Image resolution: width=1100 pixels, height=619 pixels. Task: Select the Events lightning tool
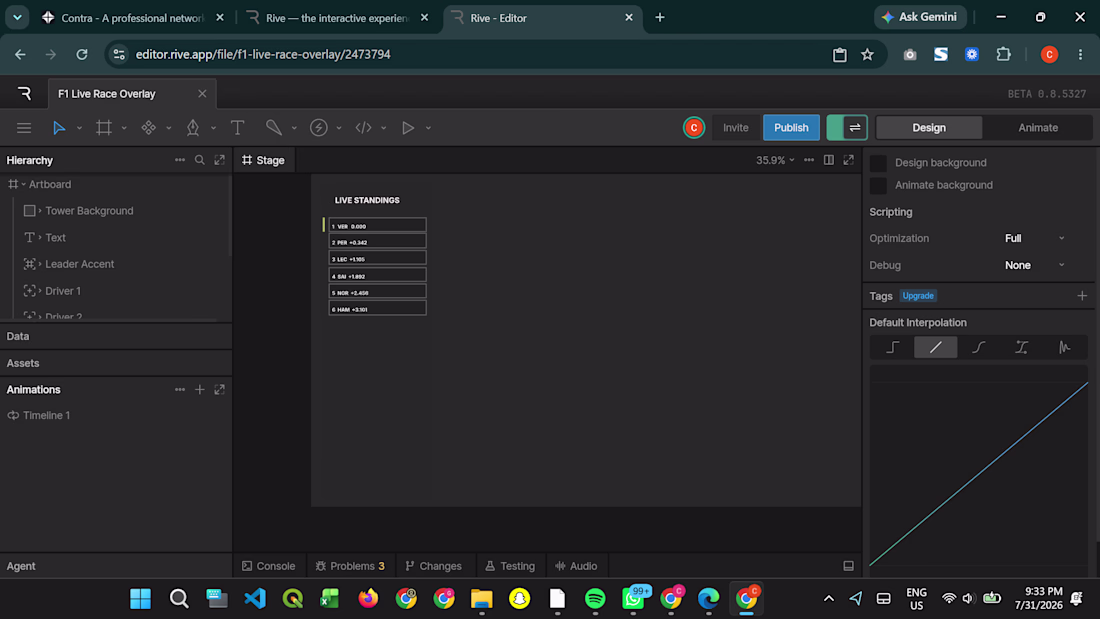point(318,128)
